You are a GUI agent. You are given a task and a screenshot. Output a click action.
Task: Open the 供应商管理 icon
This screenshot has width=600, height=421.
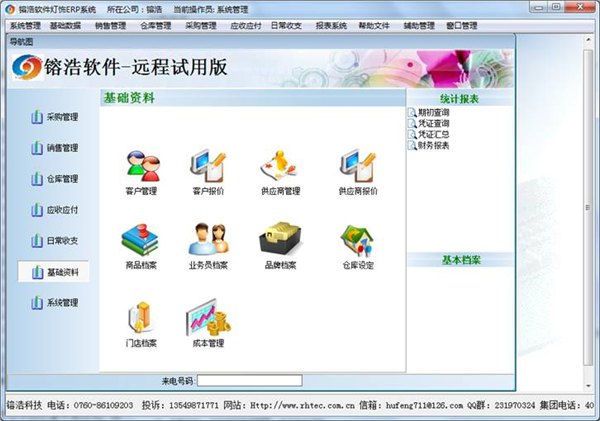[279, 165]
